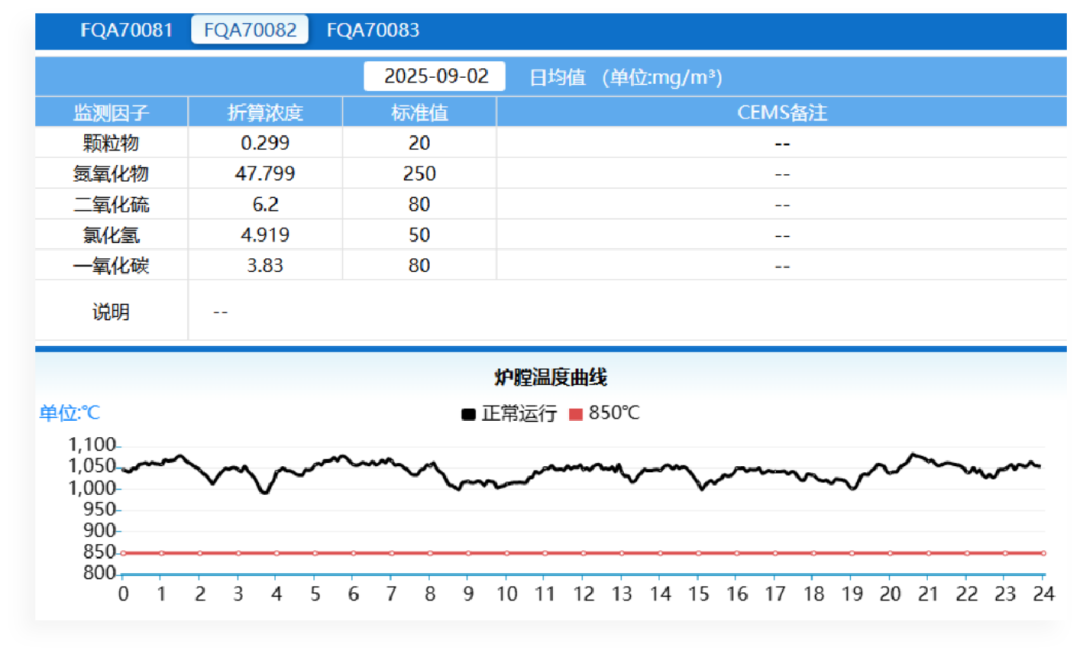Screen dimensions: 1080x657
Task: Select the 氮氧化物 row label
Action: 111,174
